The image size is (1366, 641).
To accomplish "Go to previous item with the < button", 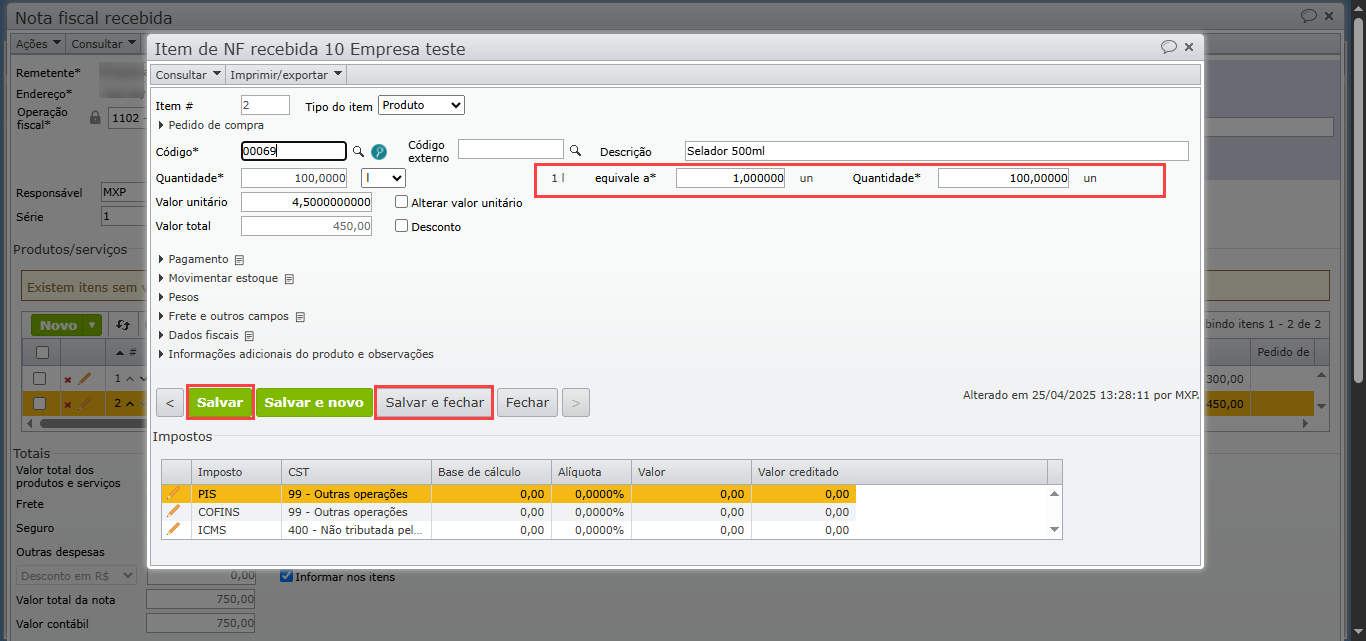I will coord(169,403).
